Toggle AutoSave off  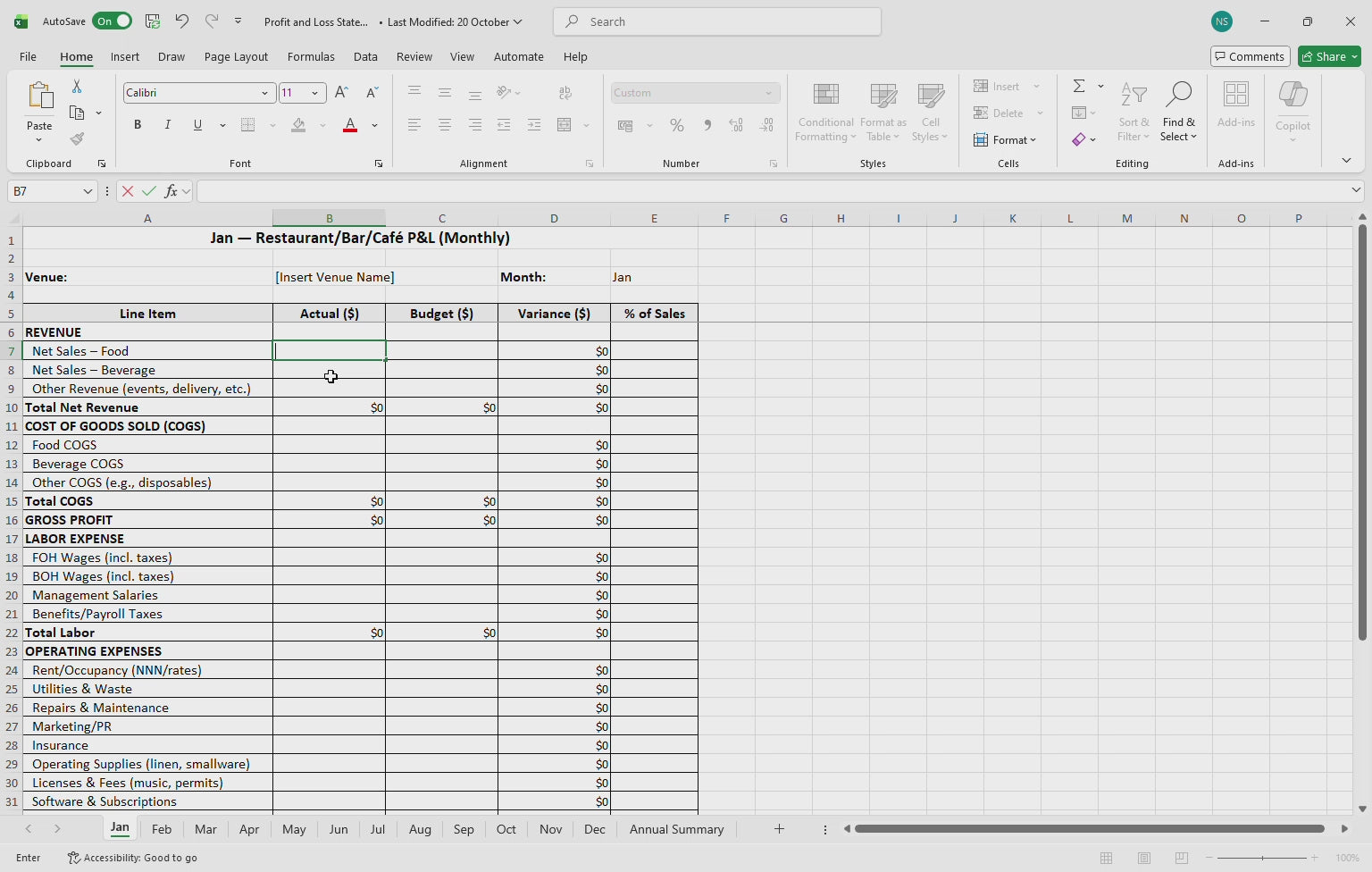tap(112, 21)
